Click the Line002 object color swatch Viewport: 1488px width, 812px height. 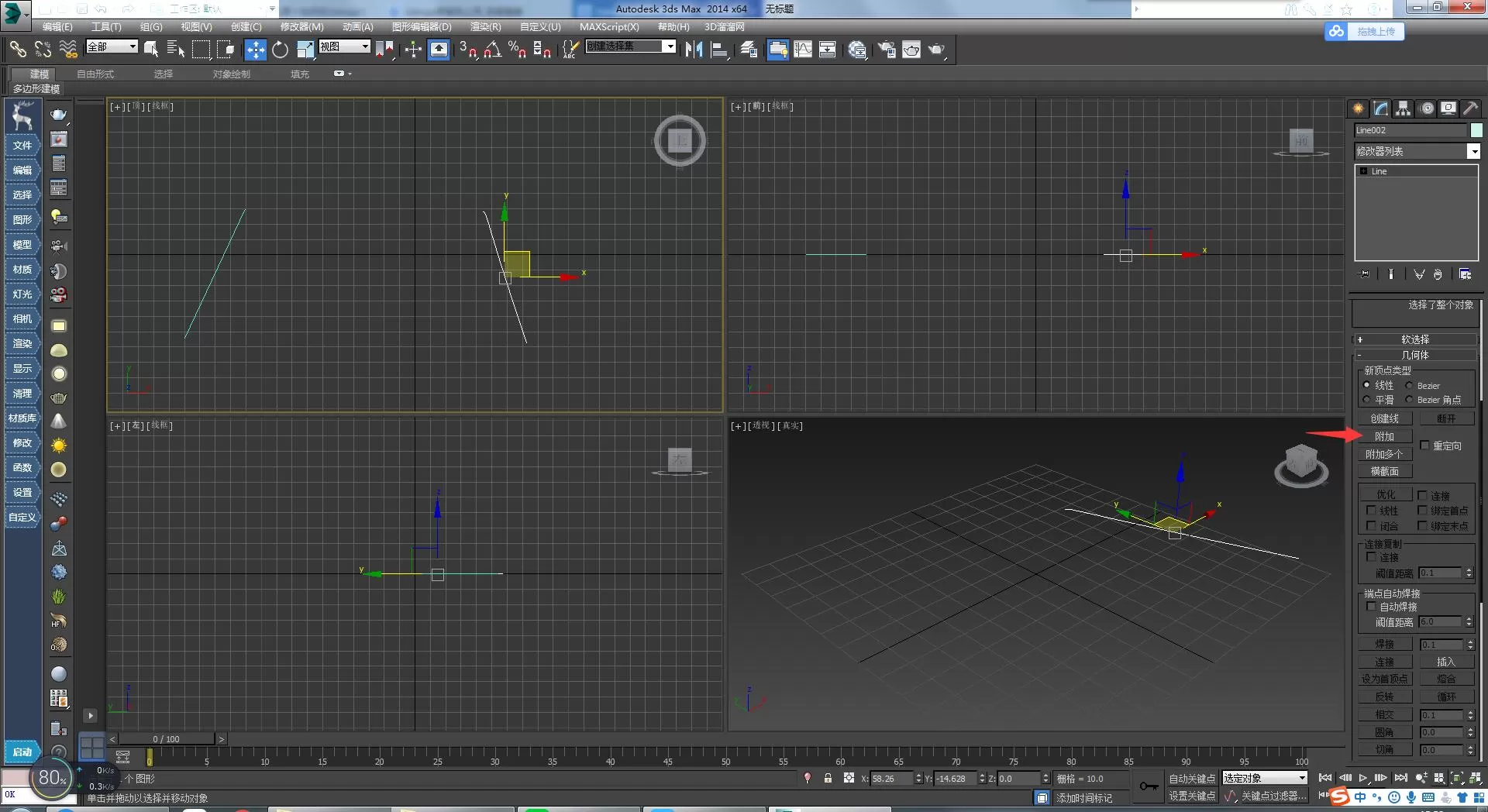pyautogui.click(x=1476, y=130)
